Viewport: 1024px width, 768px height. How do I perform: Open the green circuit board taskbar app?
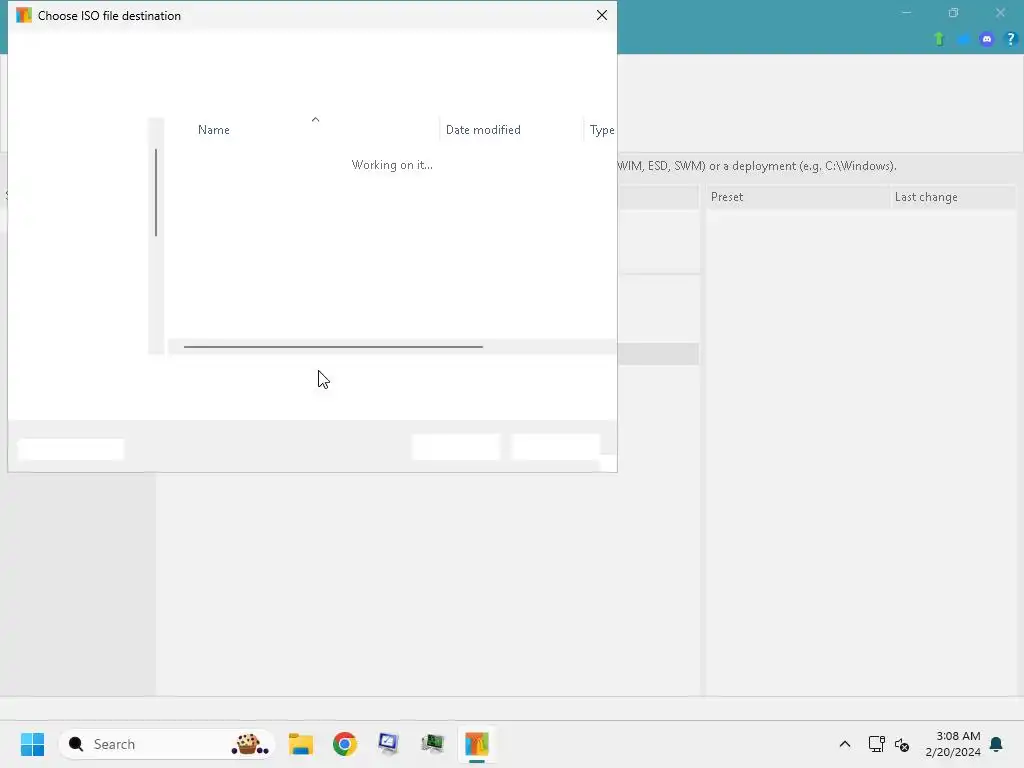[x=432, y=744]
